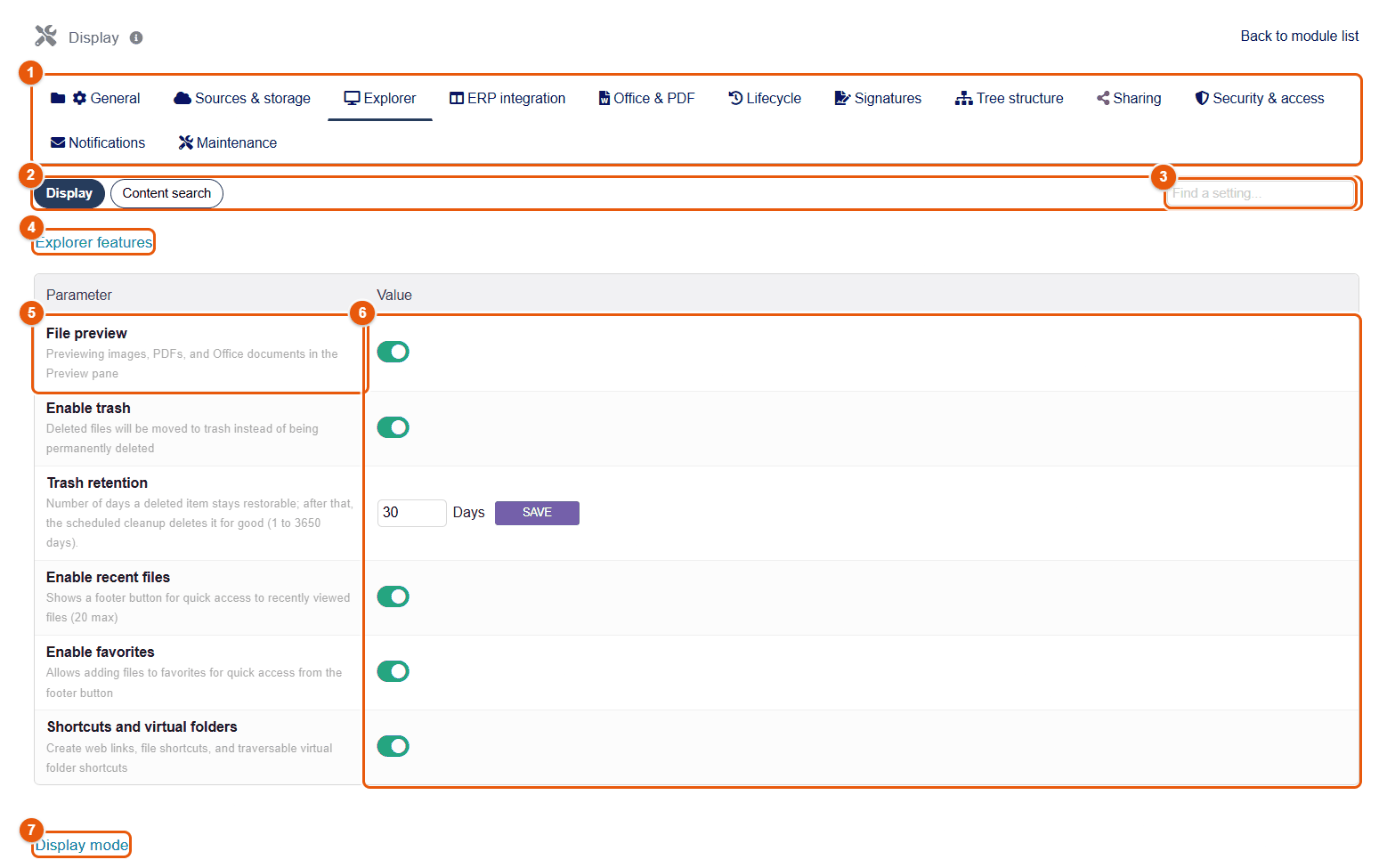Follow Back to module list link
The image size is (1387, 868).
pos(1300,36)
